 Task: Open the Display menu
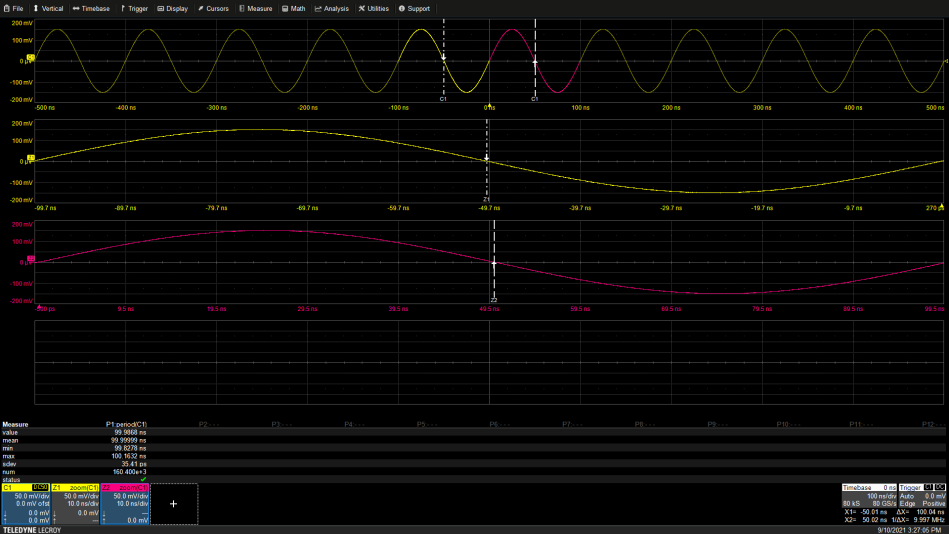[172, 8]
